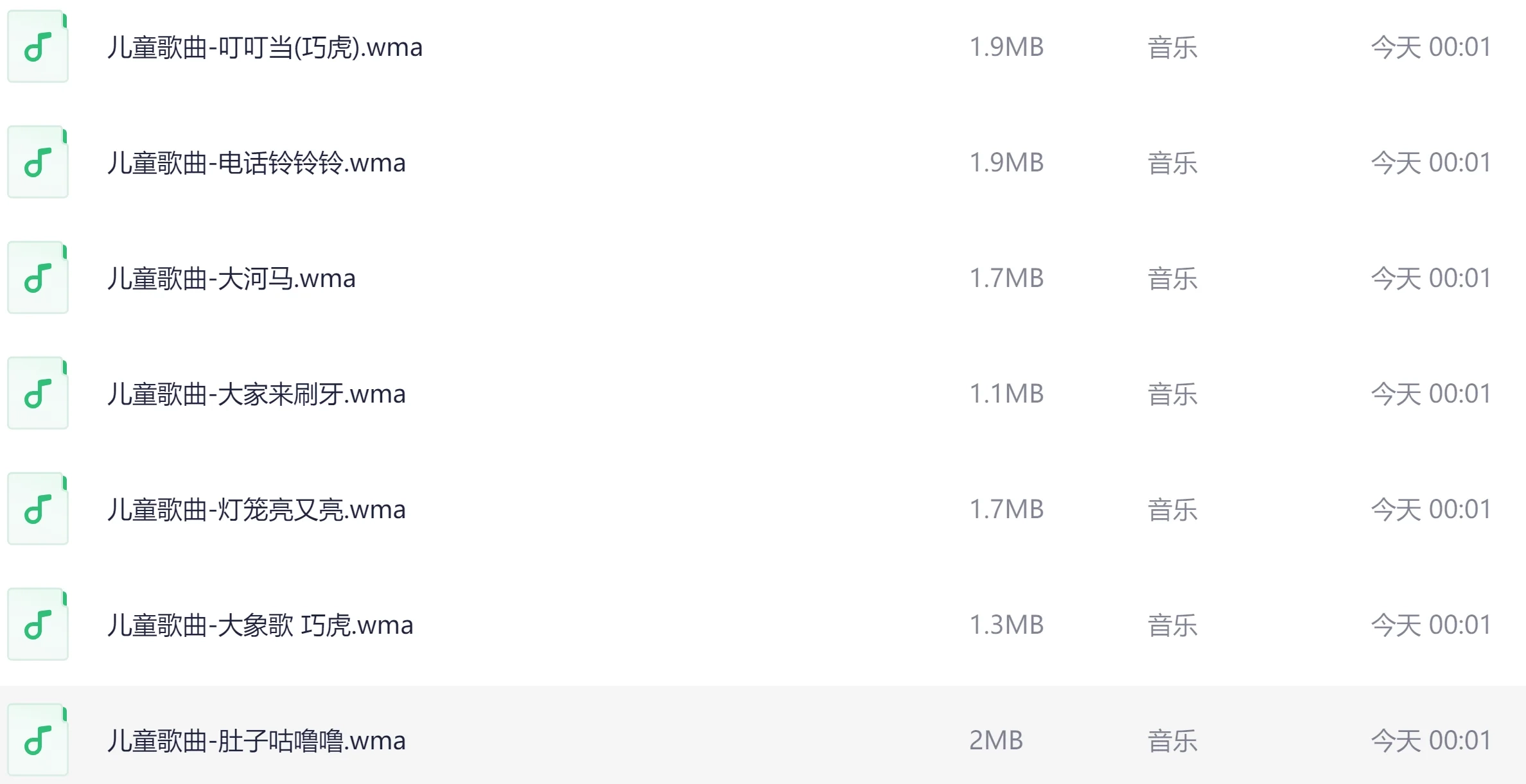Screen dimensions: 1526x784
Task: Click music icon for 大象歌 巧虎.wma
Action: 38,625
